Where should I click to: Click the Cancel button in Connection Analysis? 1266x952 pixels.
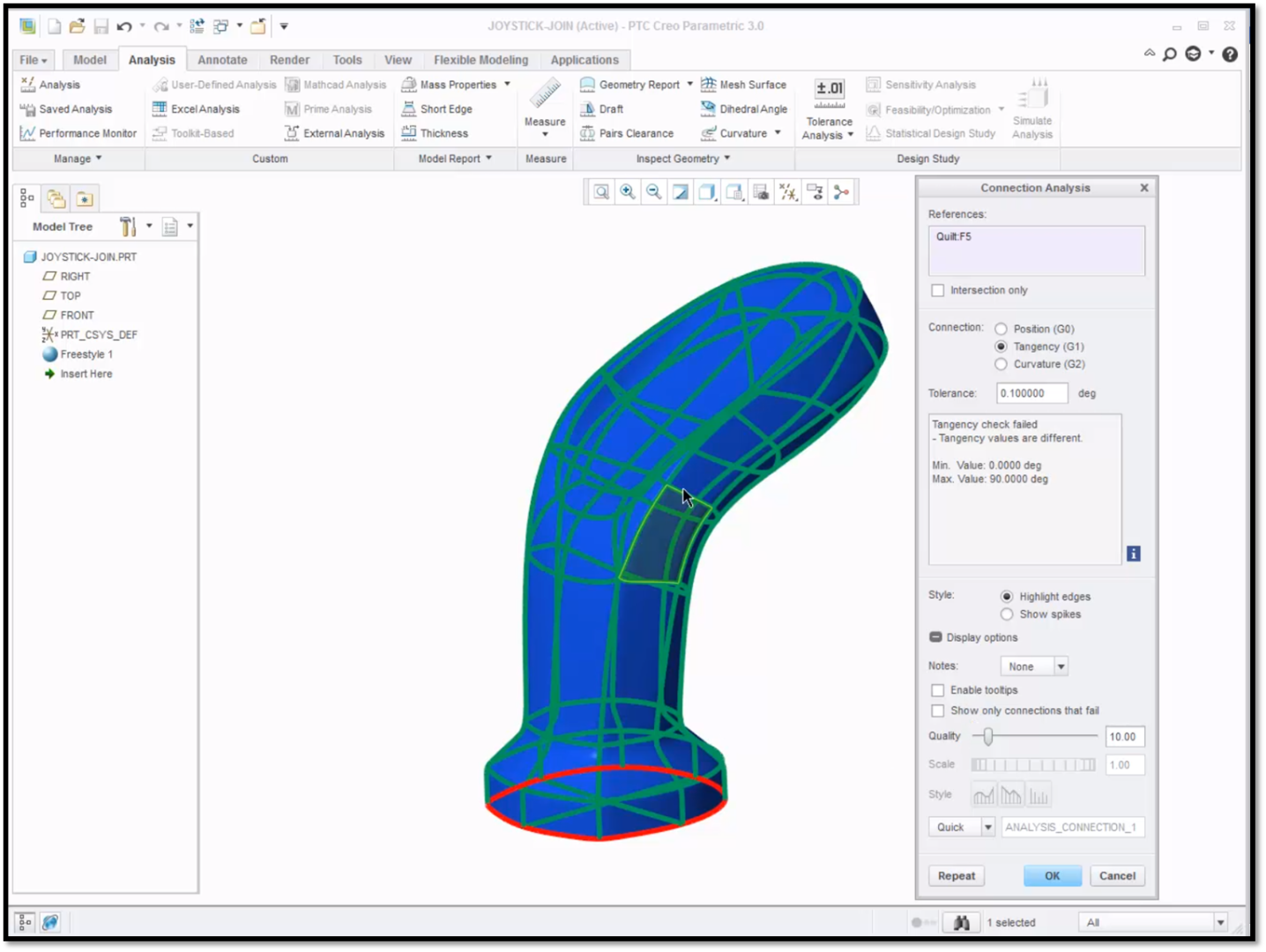click(x=1117, y=875)
